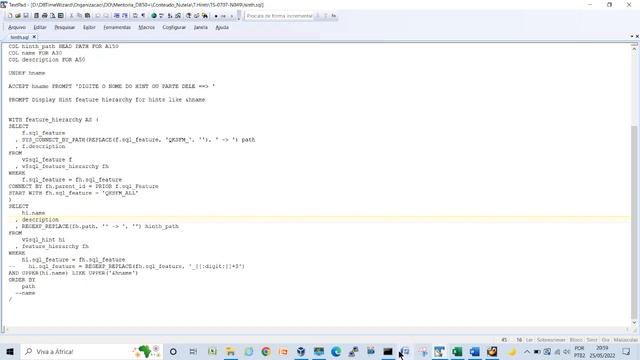
Task: Open a file using the folder icon
Action: click(18, 16)
